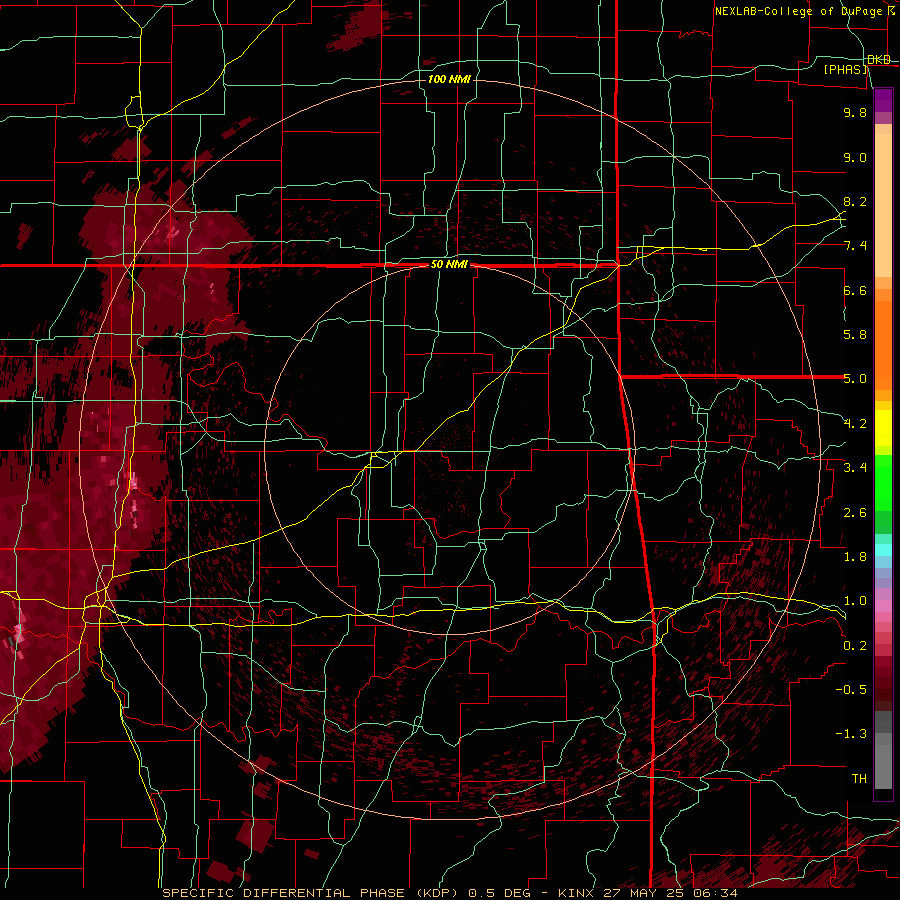
Task: Click the TH threshold label on the scale
Action: click(859, 779)
